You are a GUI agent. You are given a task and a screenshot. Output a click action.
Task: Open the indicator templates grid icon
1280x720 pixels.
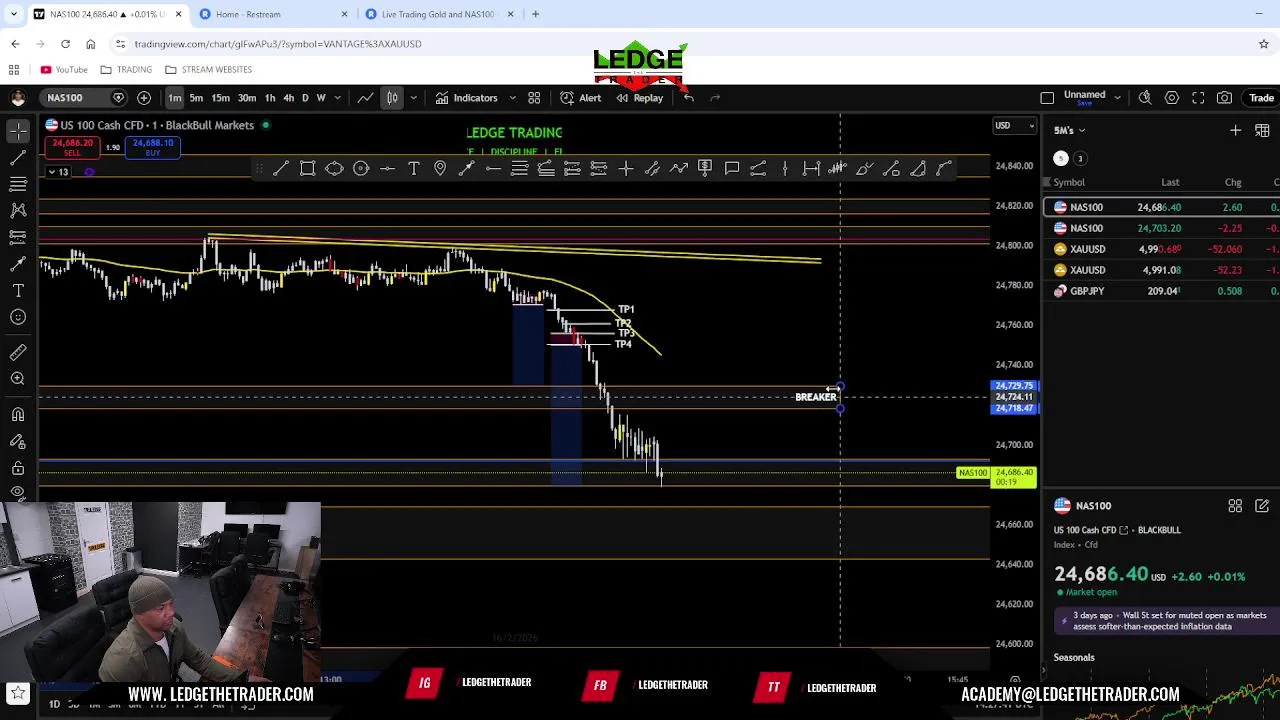(534, 98)
